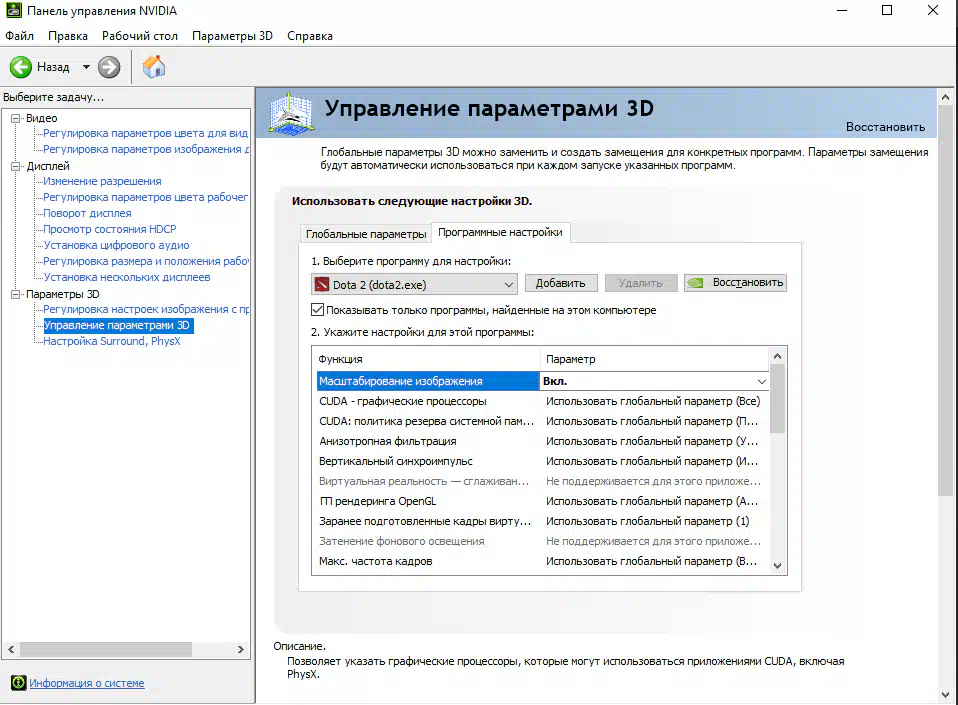Collapse the Параметры 3D tree node
This screenshot has width=958, height=705.
[15, 294]
